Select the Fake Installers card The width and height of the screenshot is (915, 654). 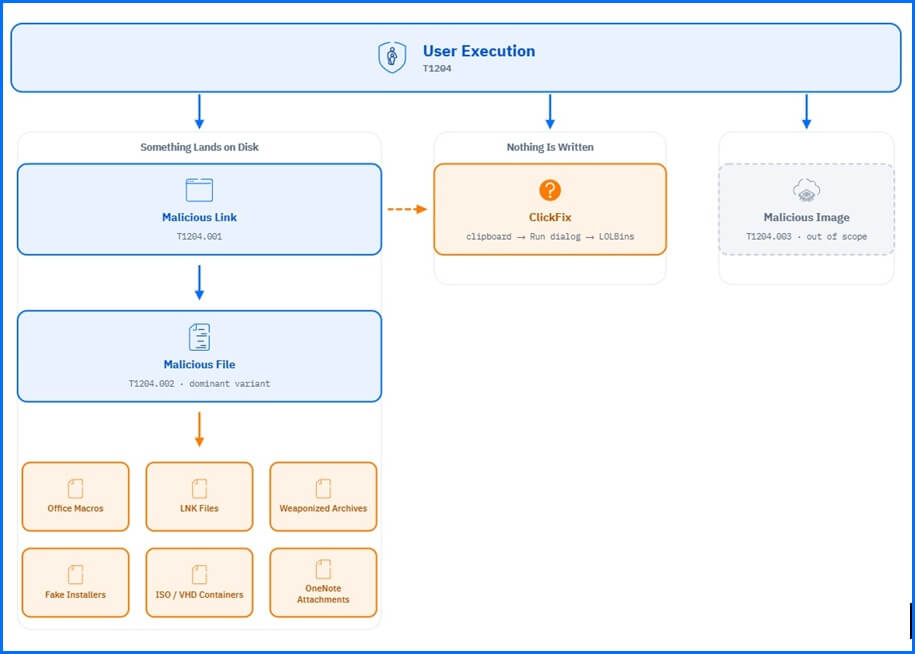pos(75,582)
